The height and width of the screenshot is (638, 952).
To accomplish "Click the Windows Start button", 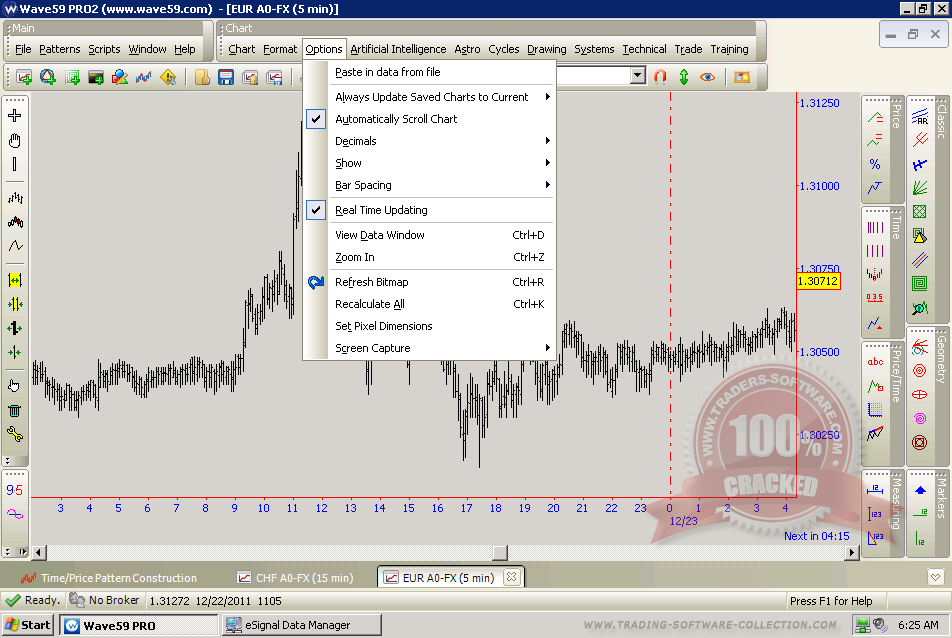I will (28, 625).
